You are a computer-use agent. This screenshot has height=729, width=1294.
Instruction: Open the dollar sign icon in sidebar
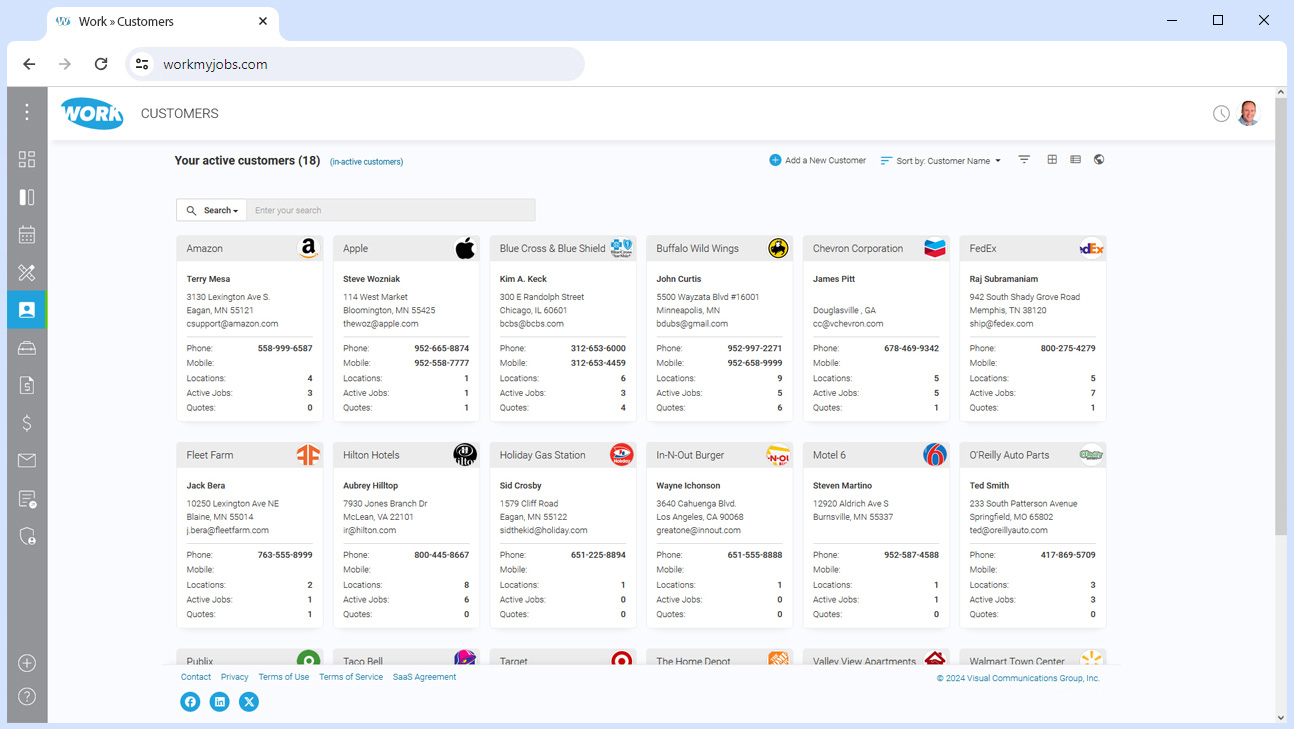click(x=27, y=423)
